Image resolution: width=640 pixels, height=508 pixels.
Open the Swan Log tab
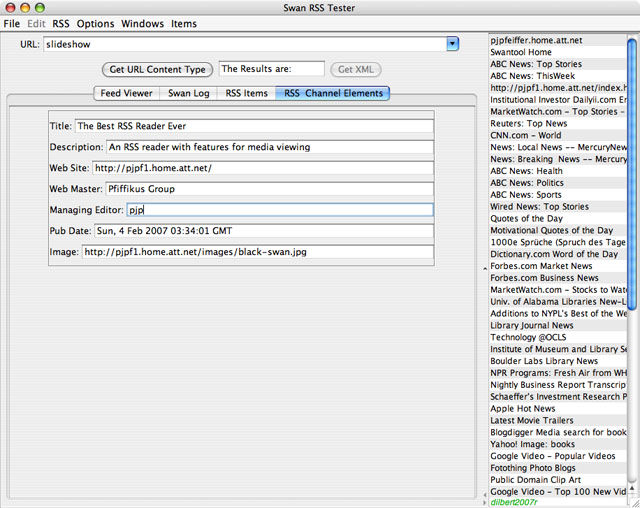[187, 93]
